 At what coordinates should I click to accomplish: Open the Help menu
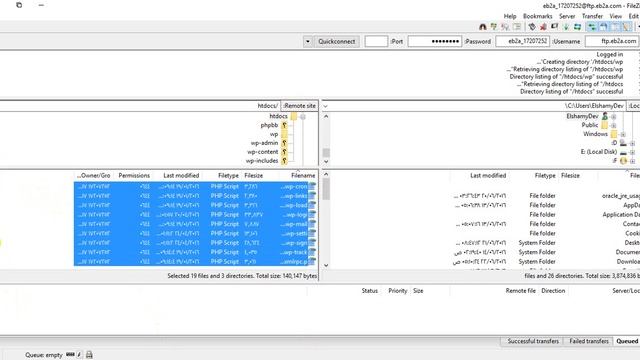510,16
